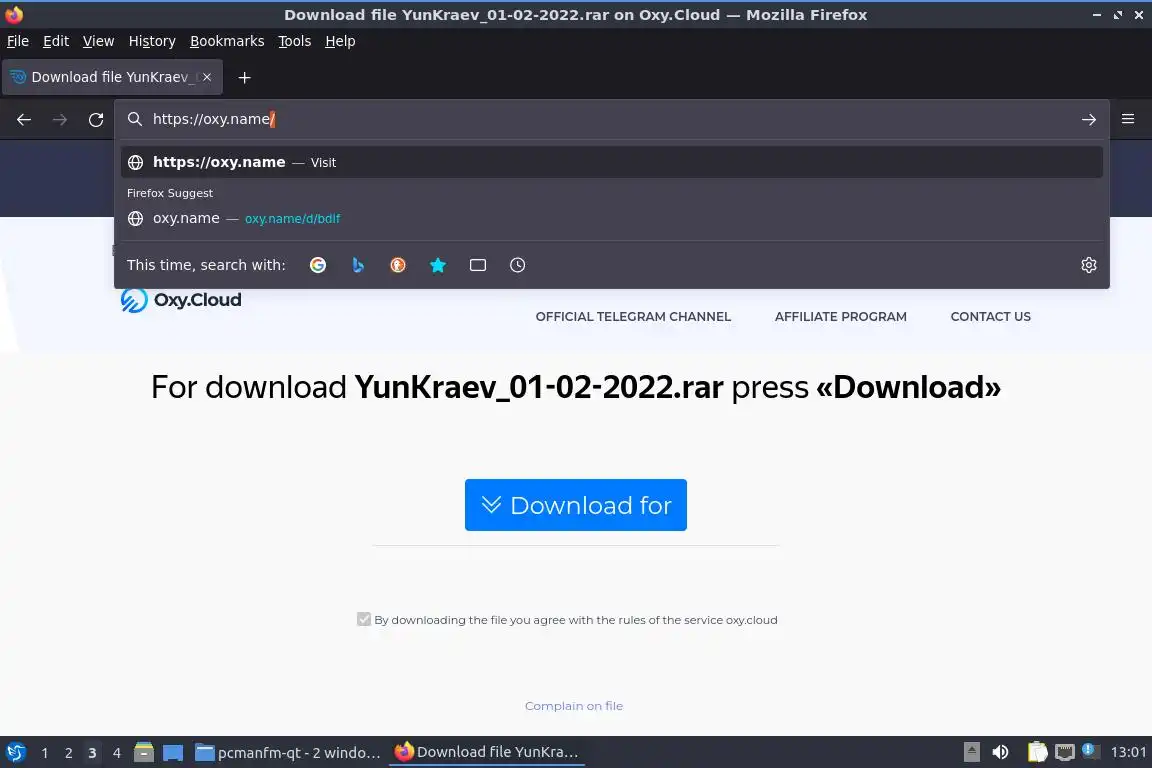Click the Complain on file link

point(574,706)
